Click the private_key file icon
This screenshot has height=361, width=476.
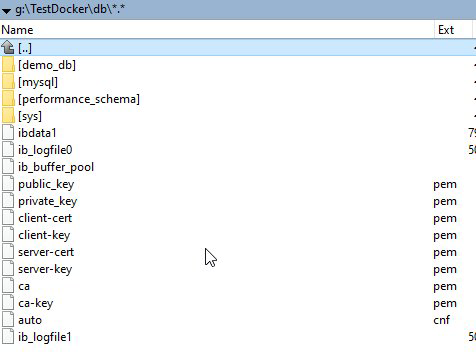pyautogui.click(x=8, y=201)
